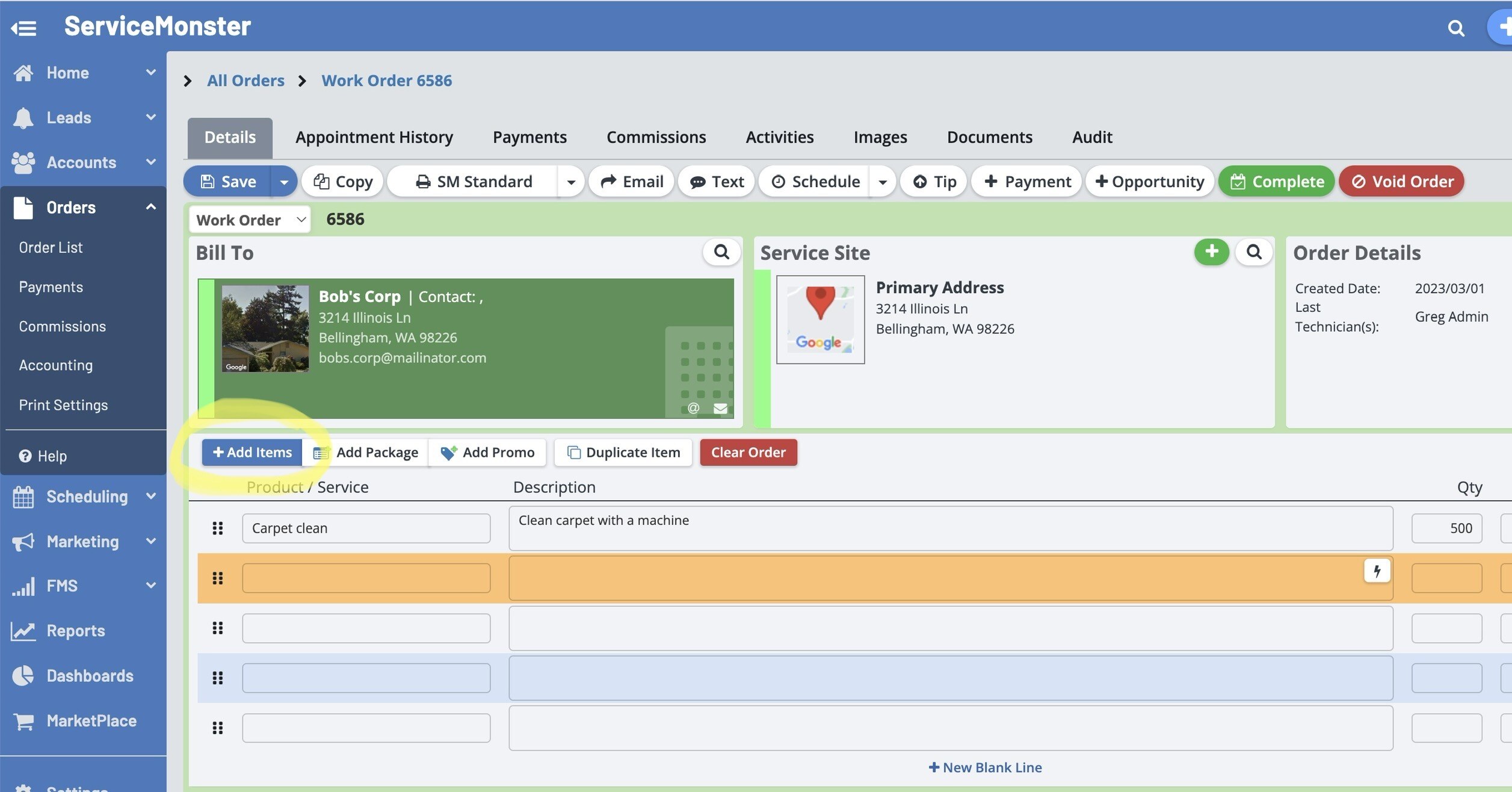Click envelope icon on Bob's Corp card
Image resolution: width=1512 pixels, height=792 pixels.
click(720, 409)
